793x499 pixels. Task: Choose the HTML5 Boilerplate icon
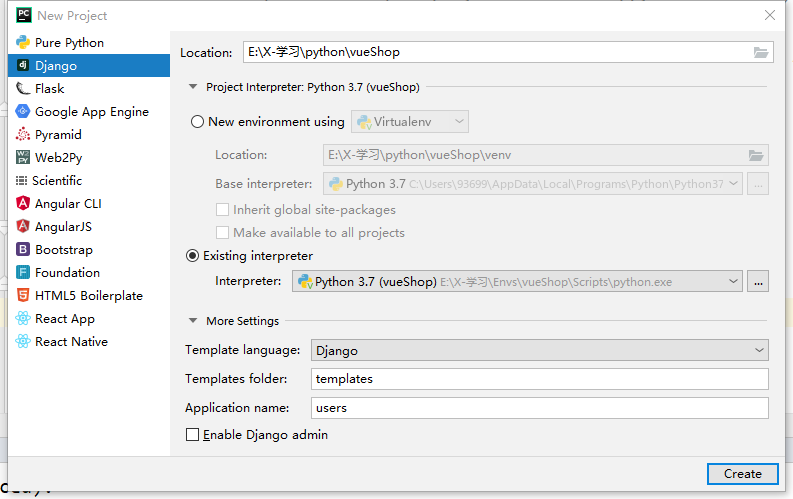coord(23,295)
